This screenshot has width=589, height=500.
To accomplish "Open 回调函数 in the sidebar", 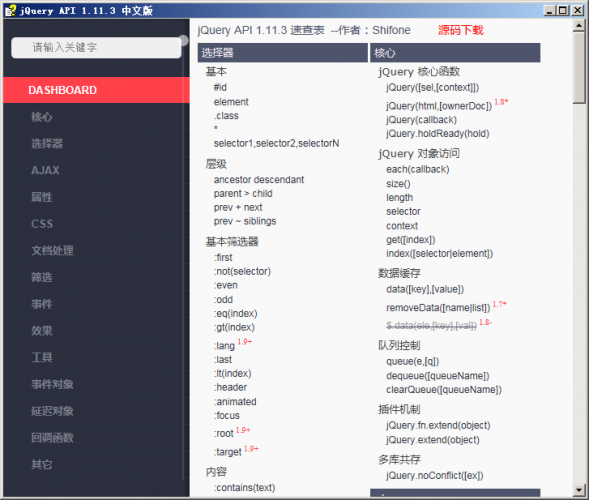I will click(x=52, y=438).
